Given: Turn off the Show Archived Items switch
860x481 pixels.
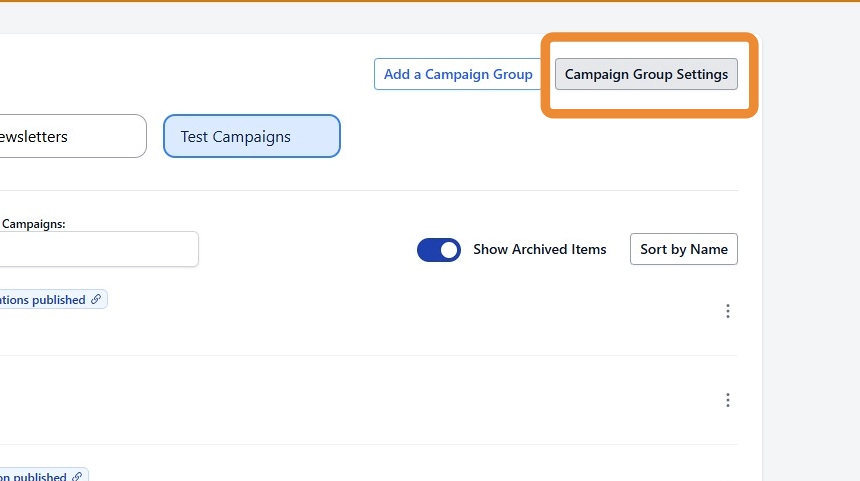Looking at the screenshot, I should point(439,250).
